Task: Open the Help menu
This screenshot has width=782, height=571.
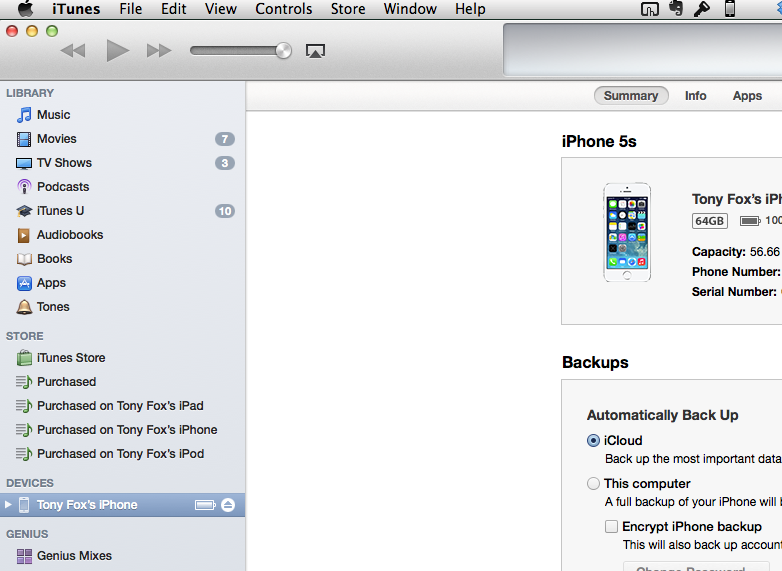Action: pos(470,9)
